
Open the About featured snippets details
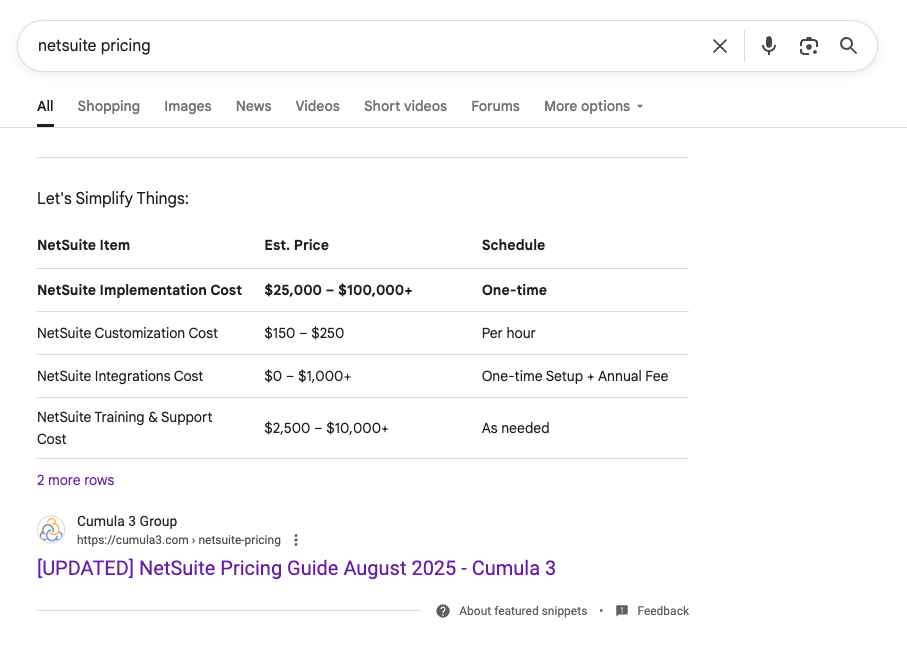523,610
